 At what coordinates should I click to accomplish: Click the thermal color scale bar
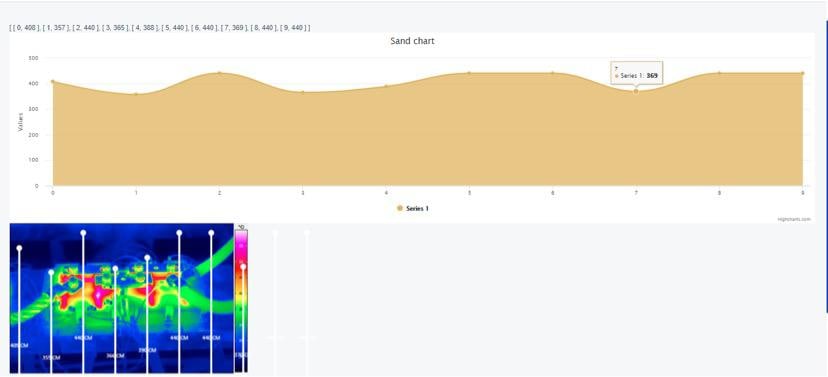tap(241, 300)
